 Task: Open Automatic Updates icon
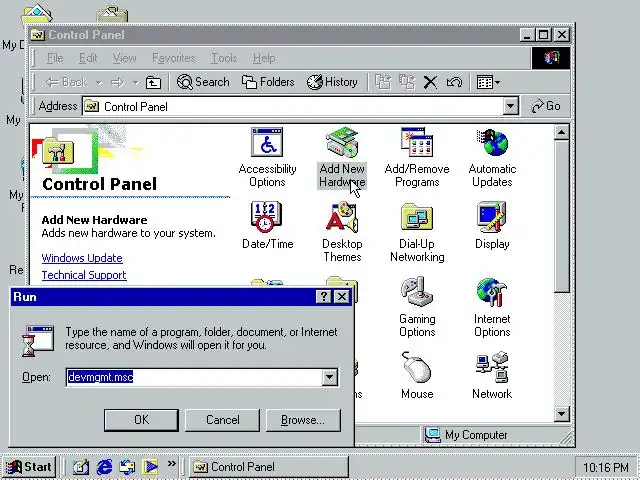coord(492,157)
